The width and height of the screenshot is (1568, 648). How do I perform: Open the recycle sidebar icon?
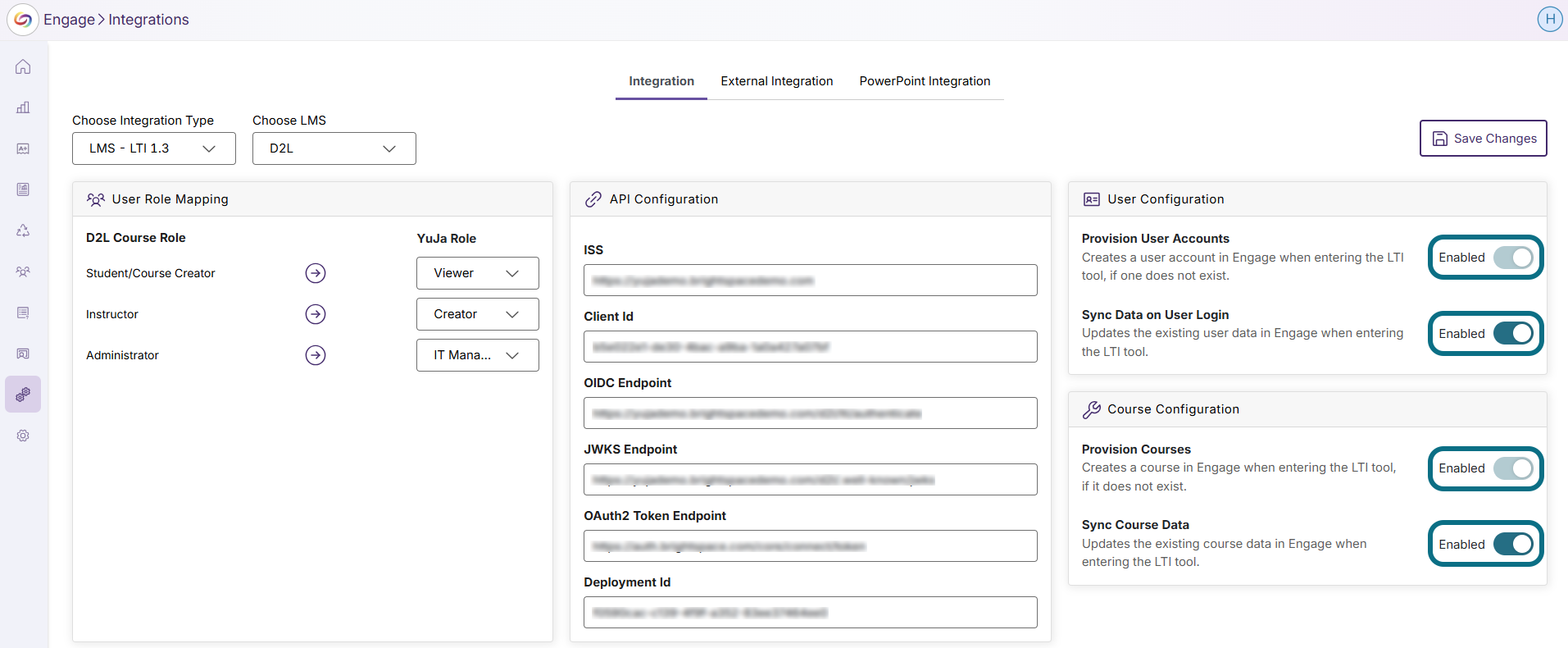pos(23,230)
